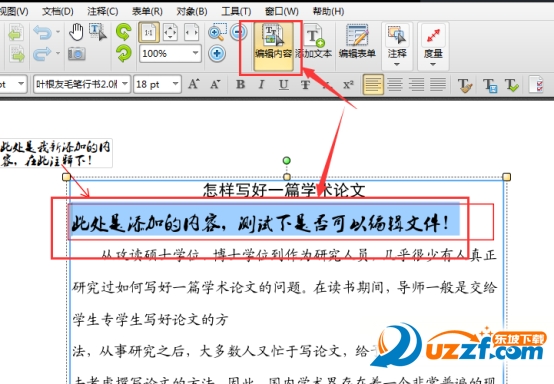
Task: Open the font name dropdown 叶根友毛笔行书2.0
Action: [x=125, y=84]
